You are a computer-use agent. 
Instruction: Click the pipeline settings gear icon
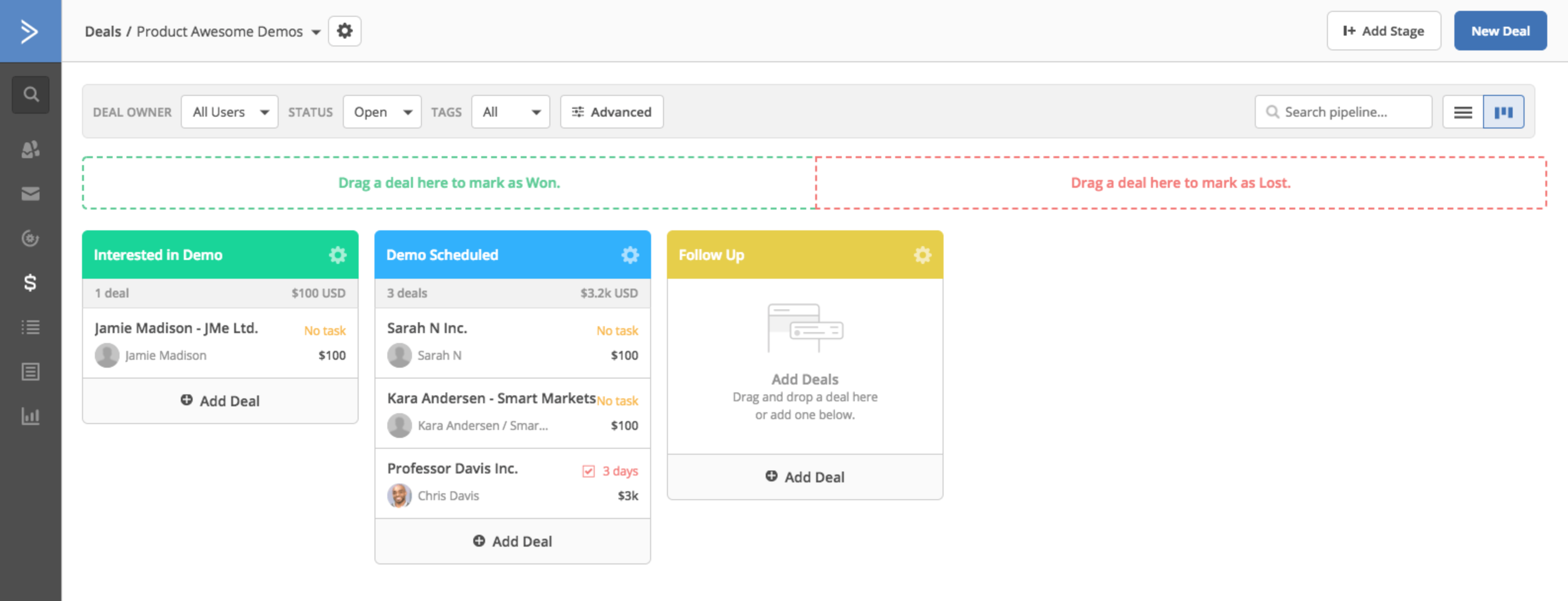click(x=343, y=31)
